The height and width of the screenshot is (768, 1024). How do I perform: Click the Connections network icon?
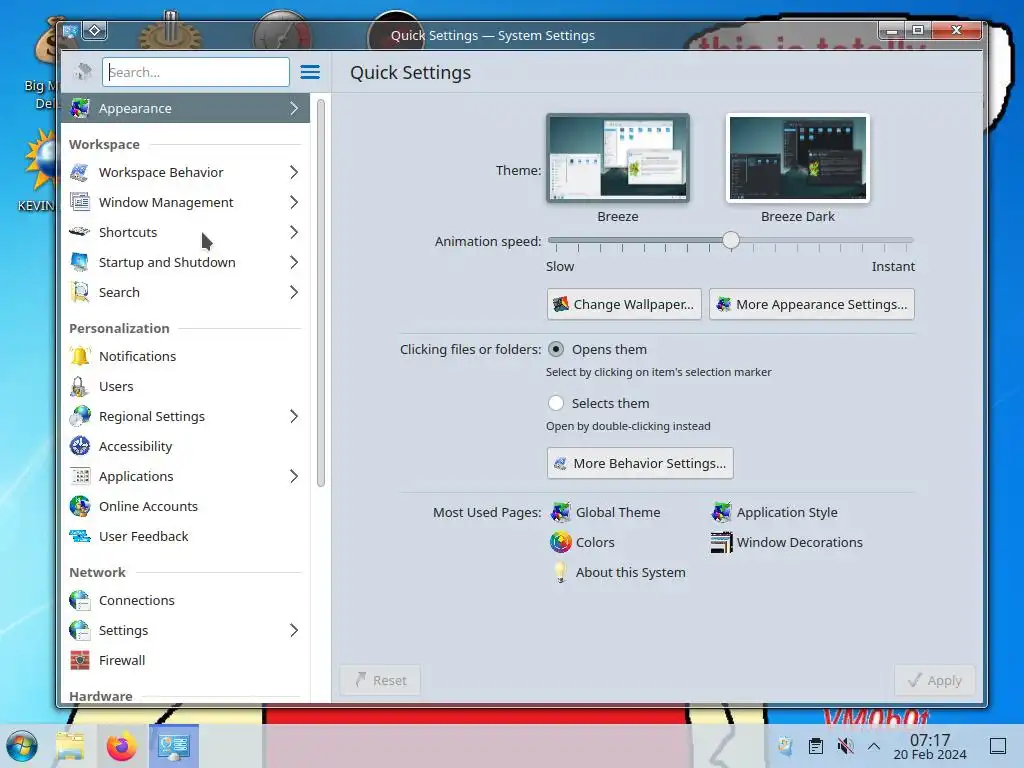pos(80,601)
